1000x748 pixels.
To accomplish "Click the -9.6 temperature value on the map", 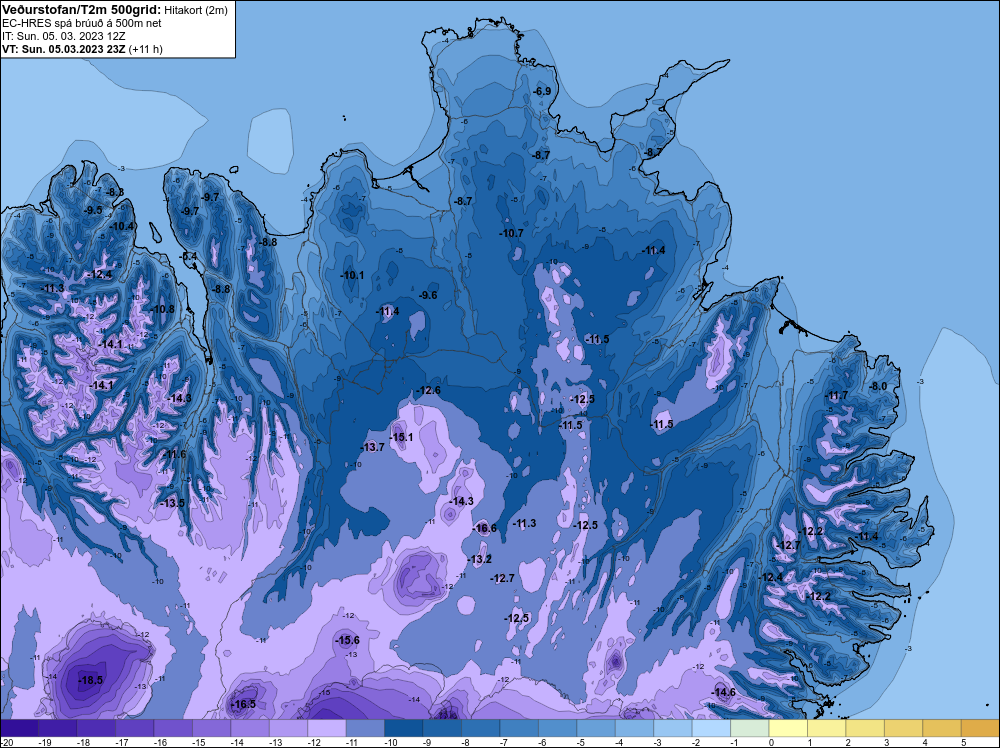I will (x=429, y=295).
